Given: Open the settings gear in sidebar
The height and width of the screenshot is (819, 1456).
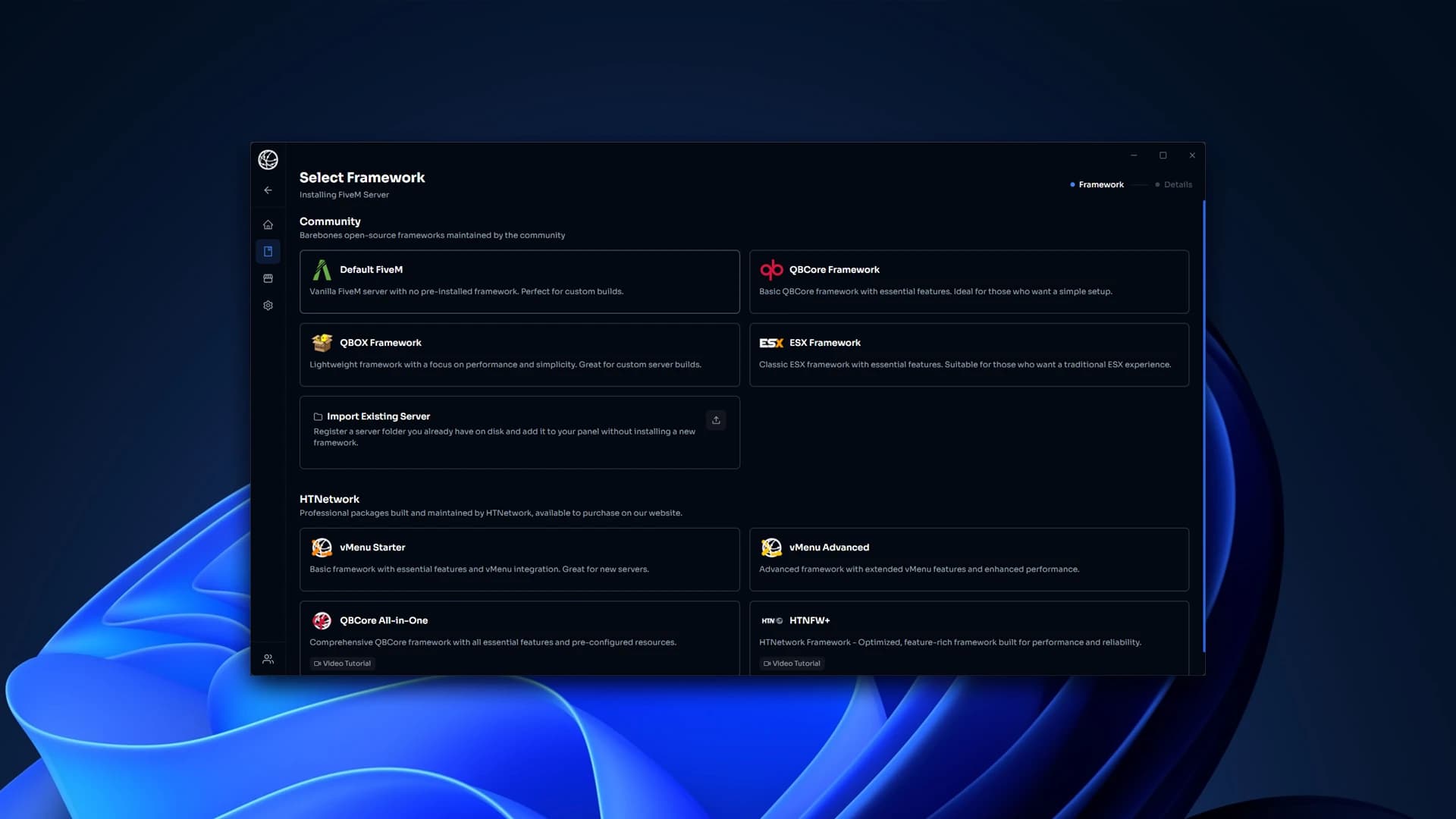Looking at the screenshot, I should coord(268,306).
